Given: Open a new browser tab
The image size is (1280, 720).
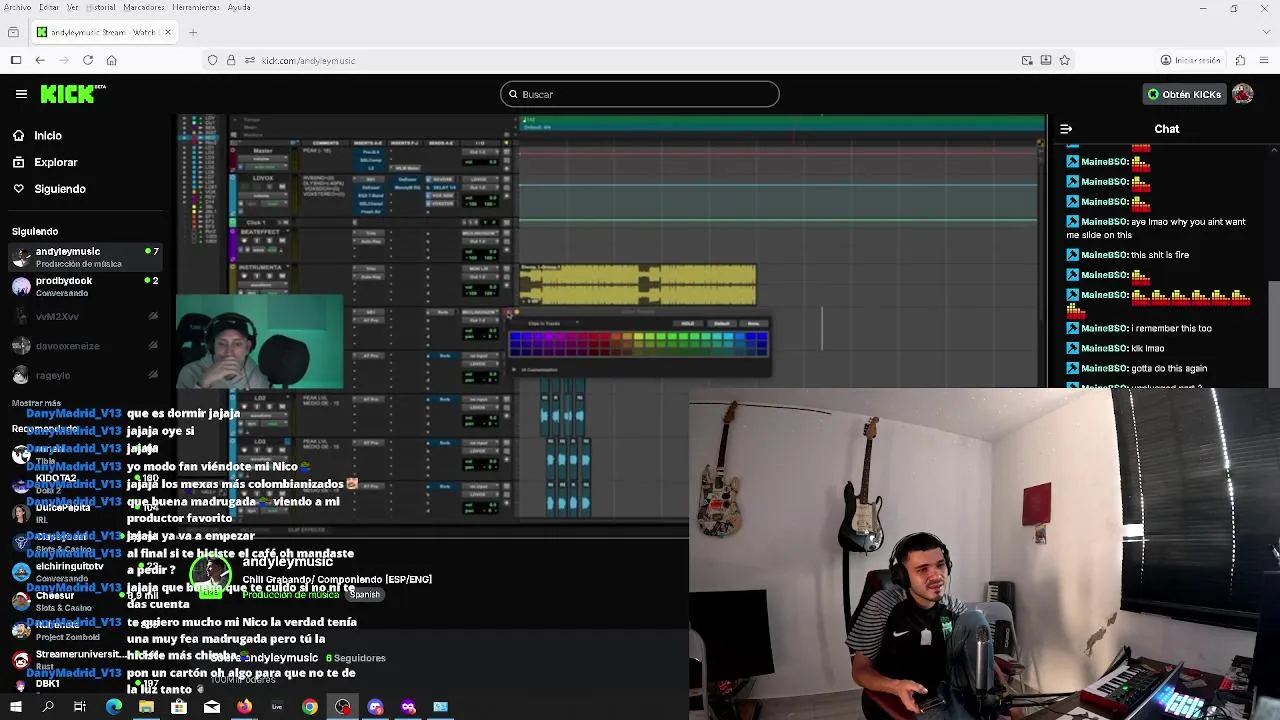Looking at the screenshot, I should coord(193,32).
